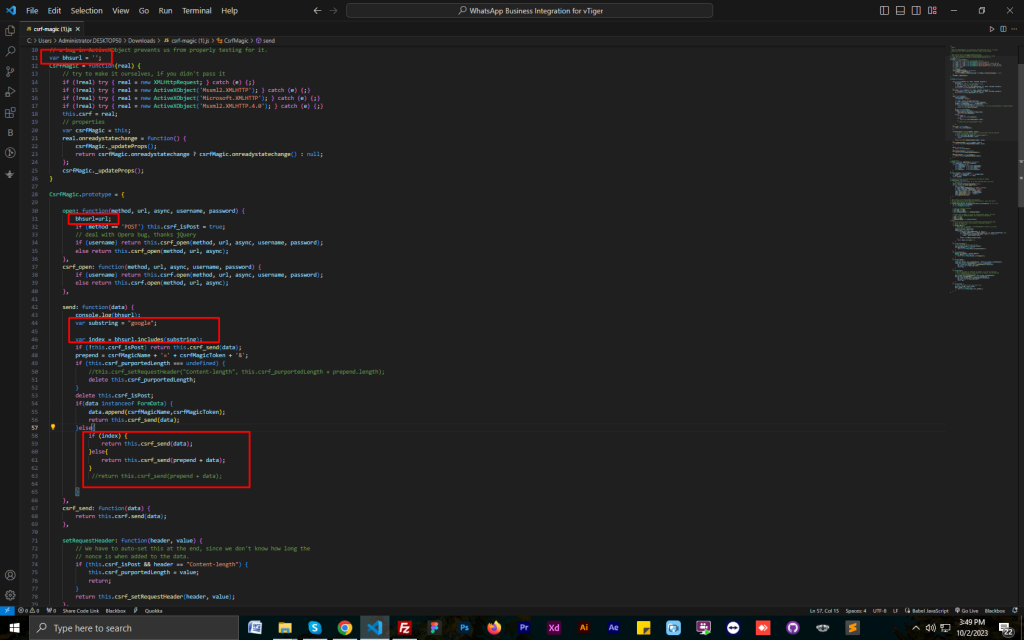Click the lightbulb code action on line 57
Image resolution: width=1024 pixels, height=640 pixels.
(x=53, y=428)
